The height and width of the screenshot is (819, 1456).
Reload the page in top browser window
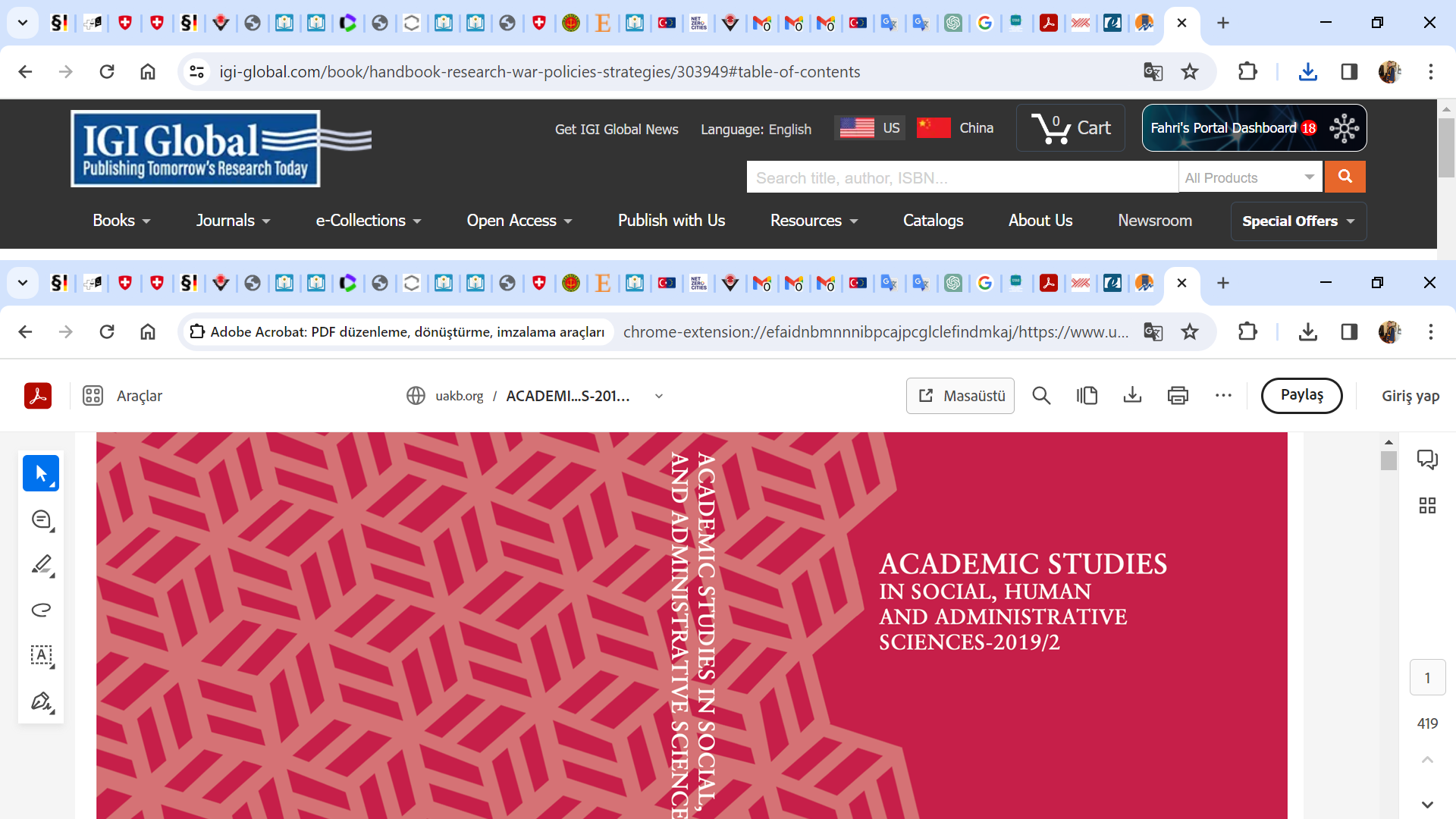(x=107, y=72)
